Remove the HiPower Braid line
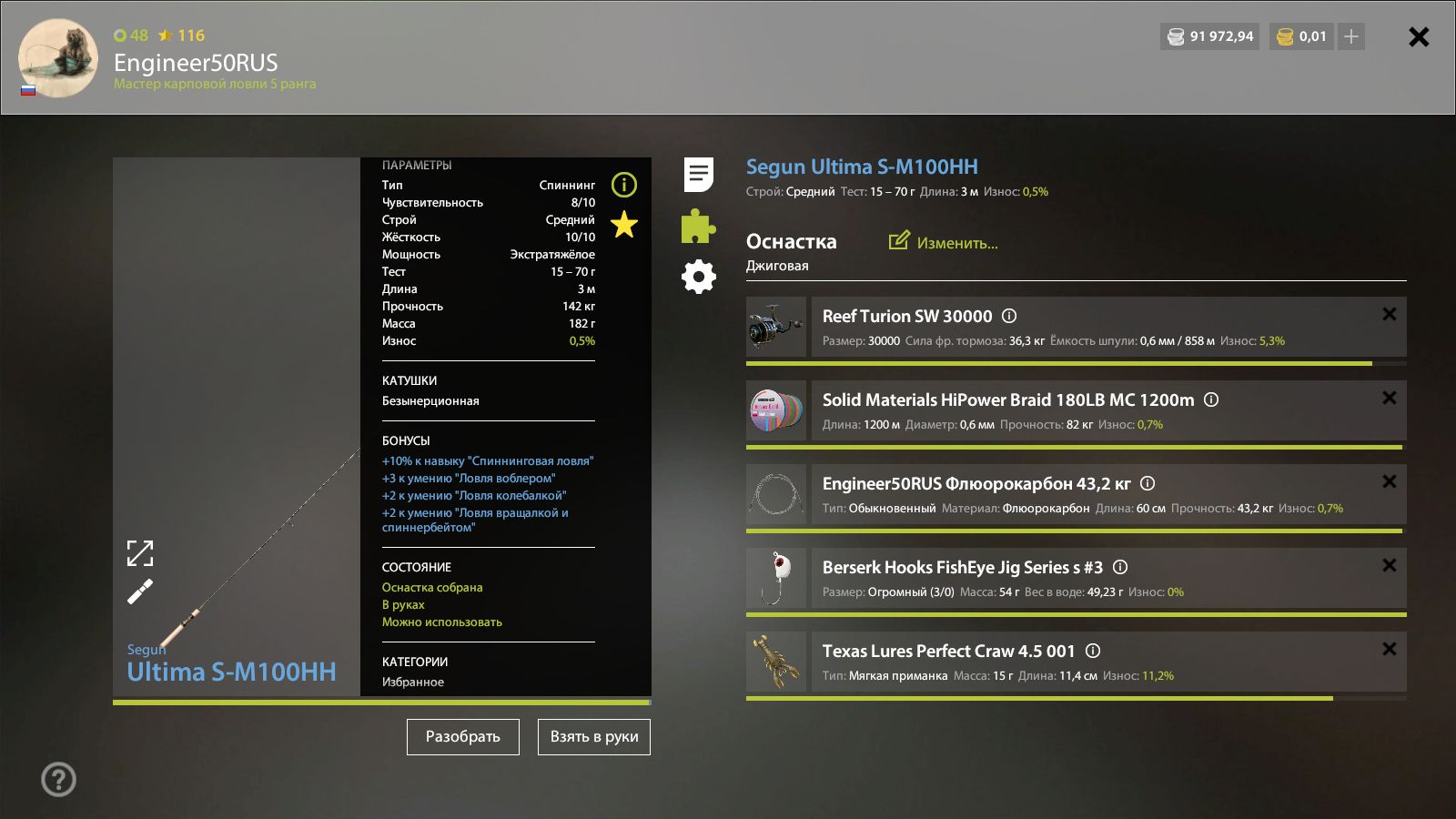Viewport: 1456px width, 819px height. [x=1389, y=398]
